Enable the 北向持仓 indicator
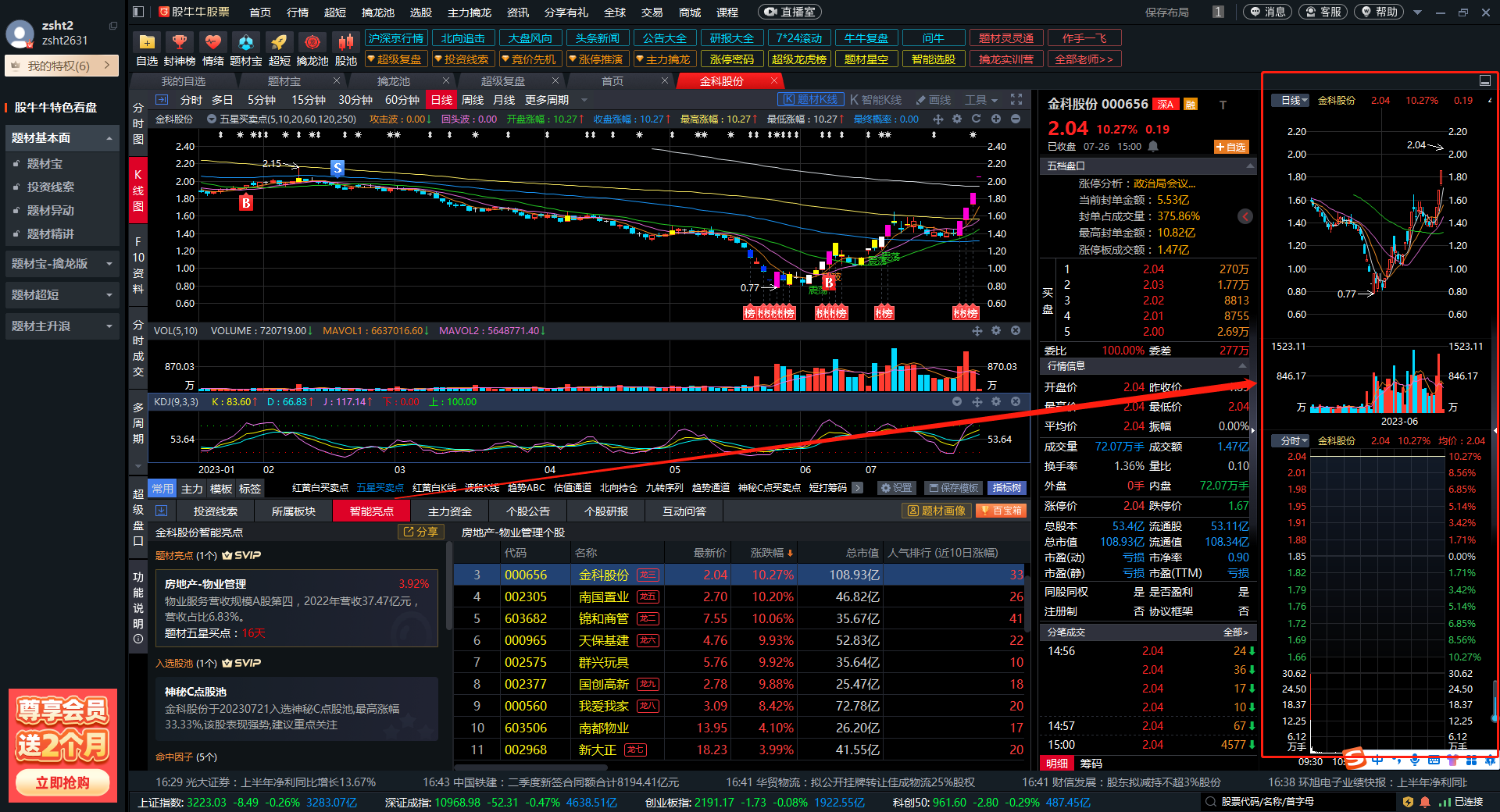 tap(619, 487)
